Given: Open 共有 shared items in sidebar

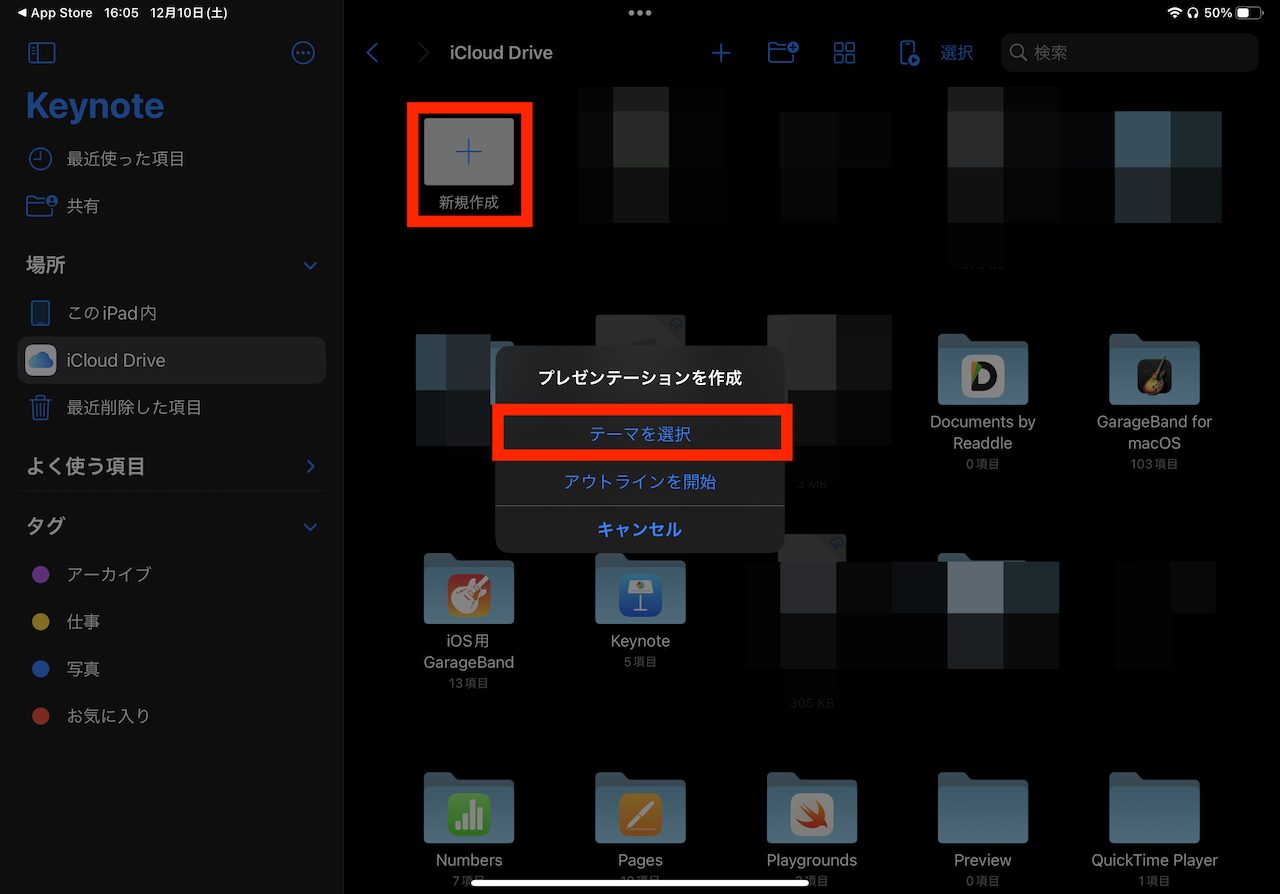Looking at the screenshot, I should 171,206.
